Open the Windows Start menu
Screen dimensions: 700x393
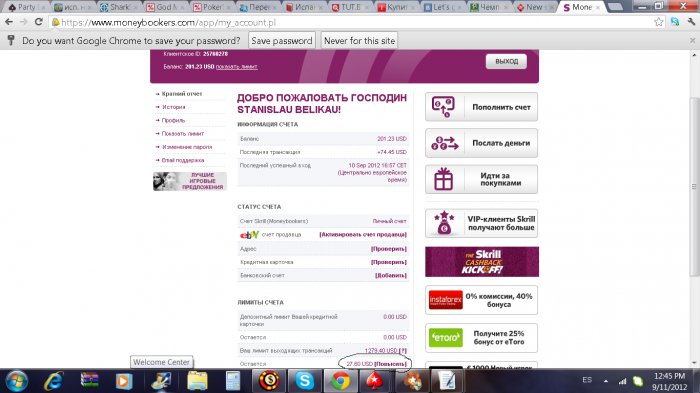[x=16, y=381]
